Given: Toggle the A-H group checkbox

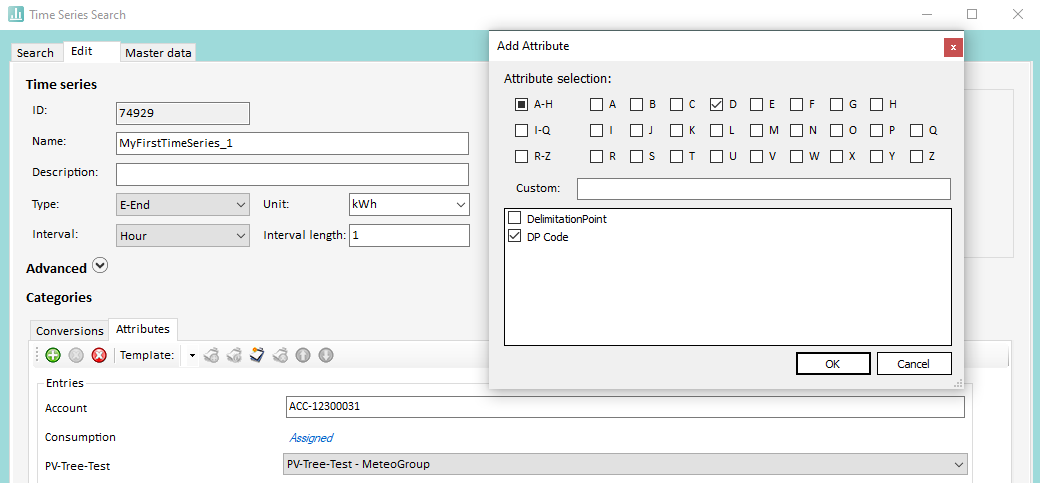Looking at the screenshot, I should [522, 104].
